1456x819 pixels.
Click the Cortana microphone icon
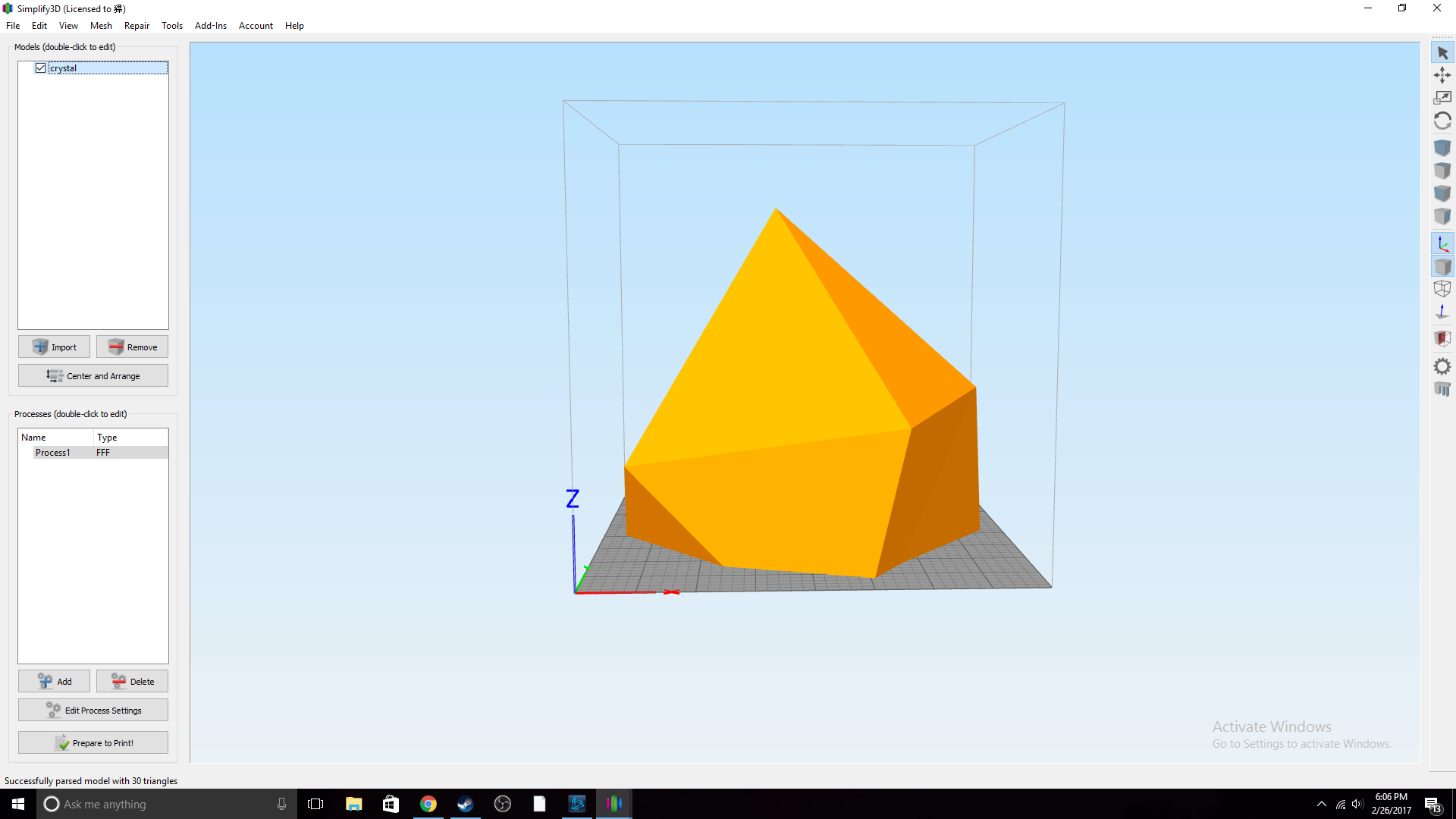pos(281,804)
